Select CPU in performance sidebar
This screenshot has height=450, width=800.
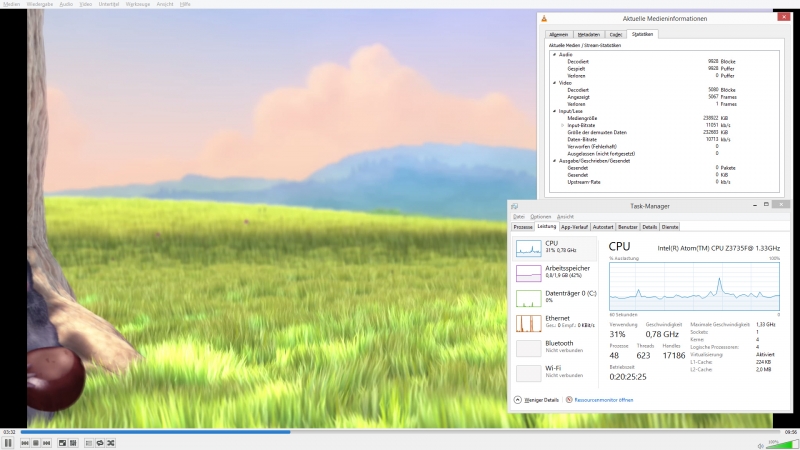tap(555, 248)
